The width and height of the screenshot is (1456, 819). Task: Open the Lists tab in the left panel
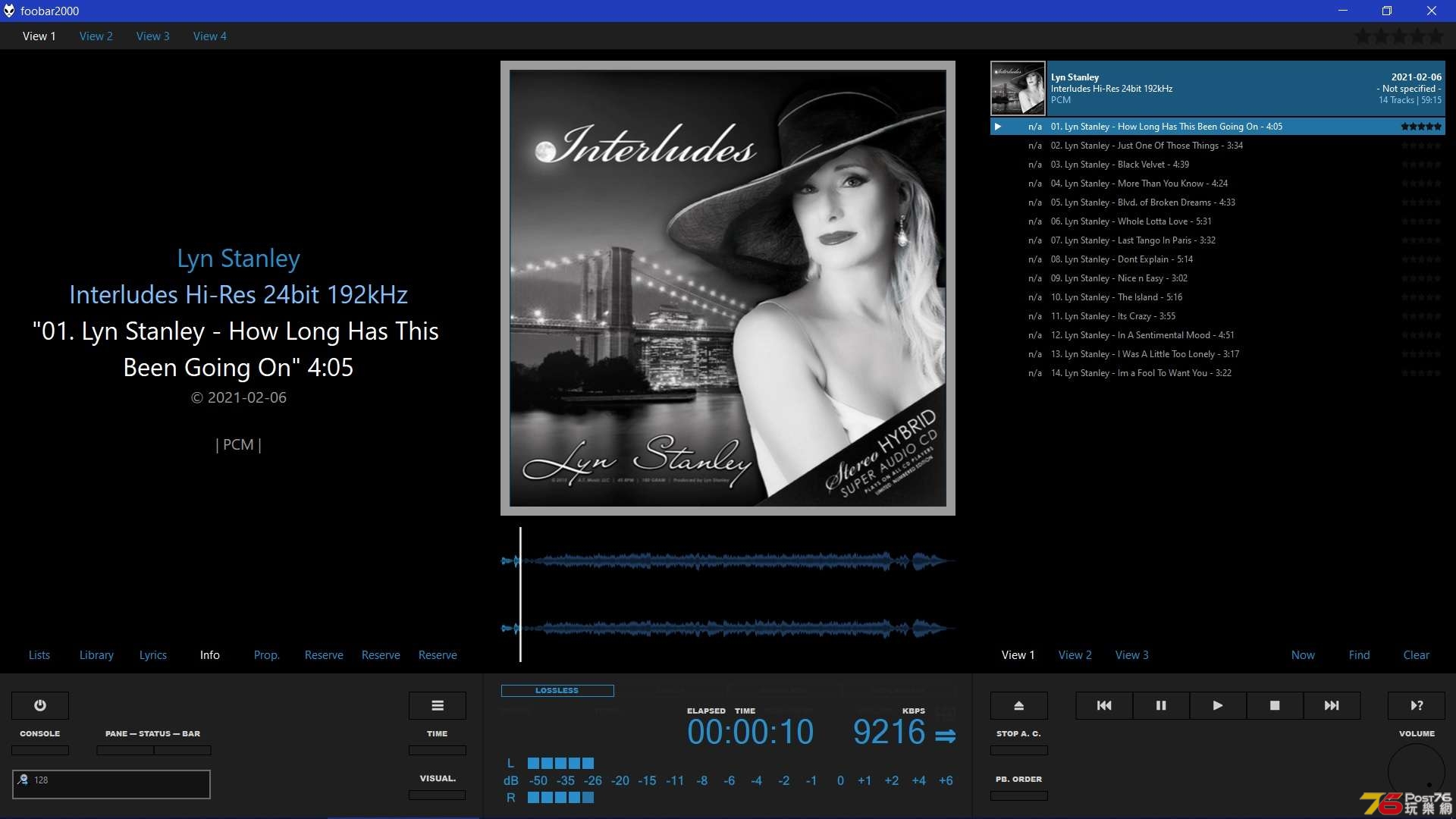[39, 654]
